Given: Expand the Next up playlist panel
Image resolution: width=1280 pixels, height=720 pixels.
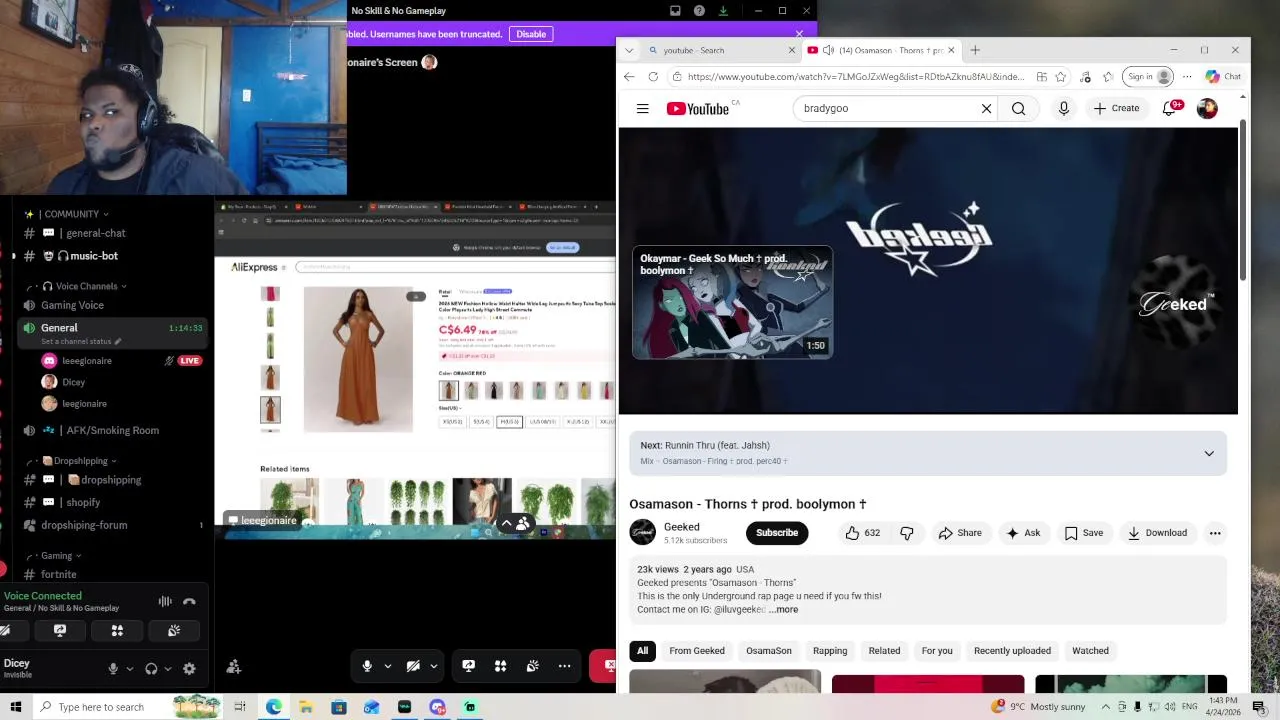Looking at the screenshot, I should (x=1208, y=454).
